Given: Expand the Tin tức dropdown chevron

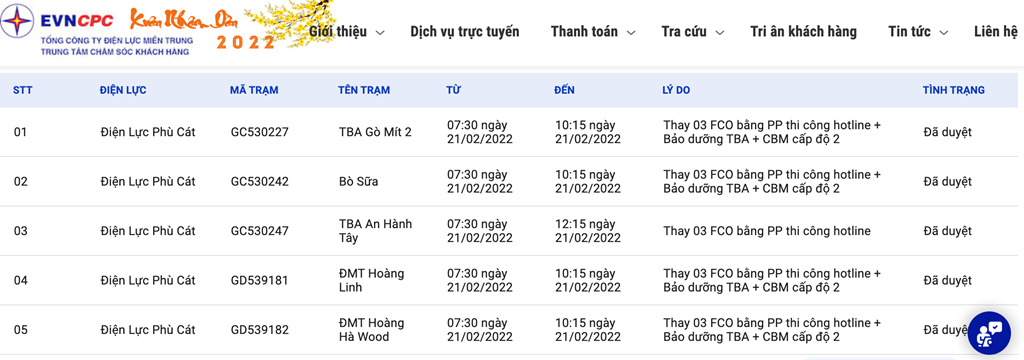Looking at the screenshot, I should coord(944,33).
